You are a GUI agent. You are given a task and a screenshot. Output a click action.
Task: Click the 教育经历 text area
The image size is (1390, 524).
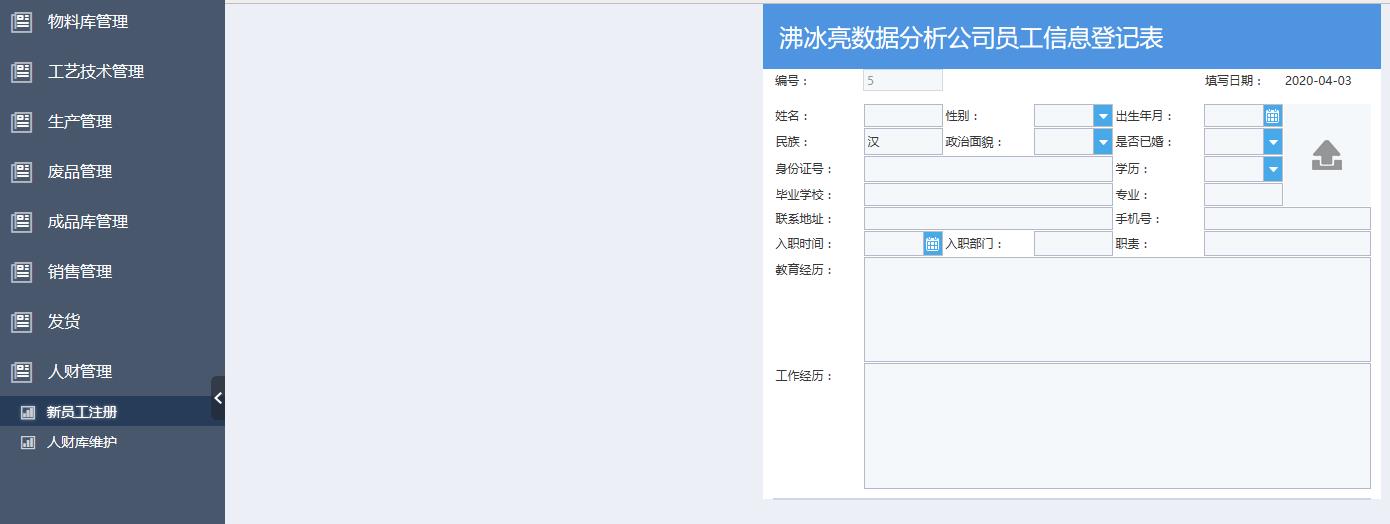click(1117, 310)
